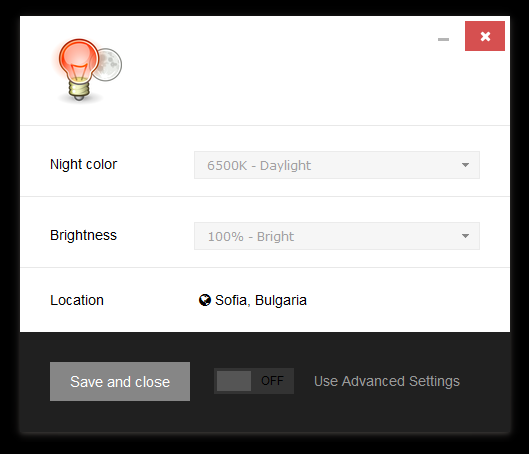Open the 100% - Bright combo box
This screenshot has height=454, width=529.
click(x=337, y=236)
